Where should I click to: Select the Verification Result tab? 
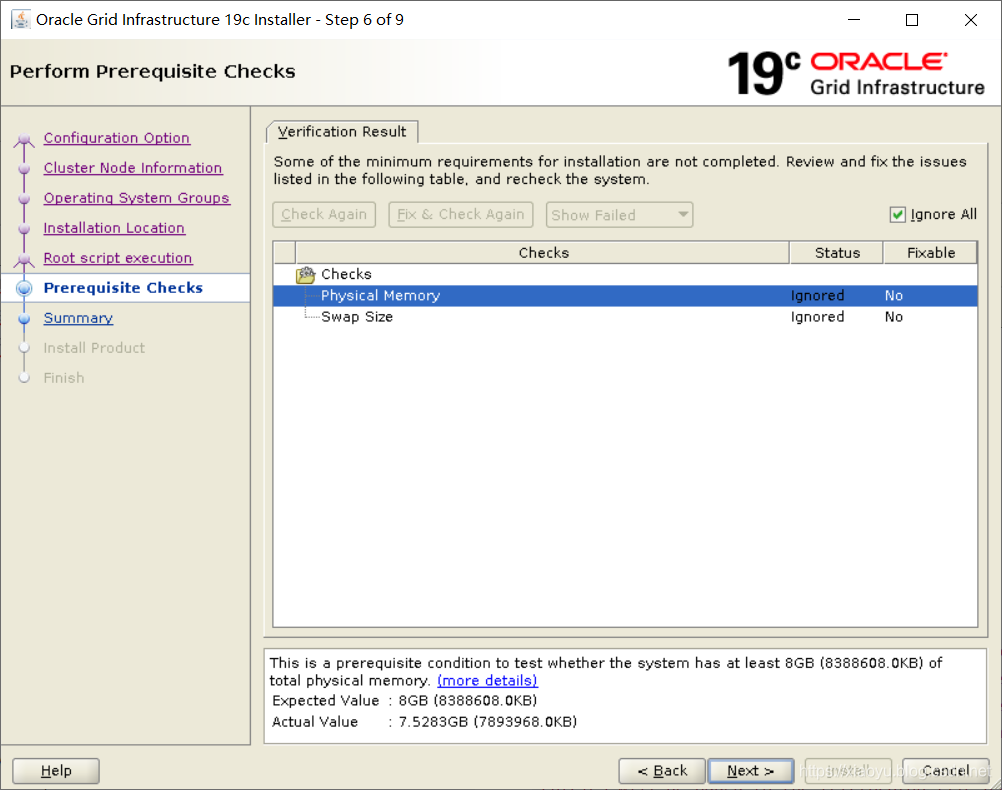tap(342, 132)
